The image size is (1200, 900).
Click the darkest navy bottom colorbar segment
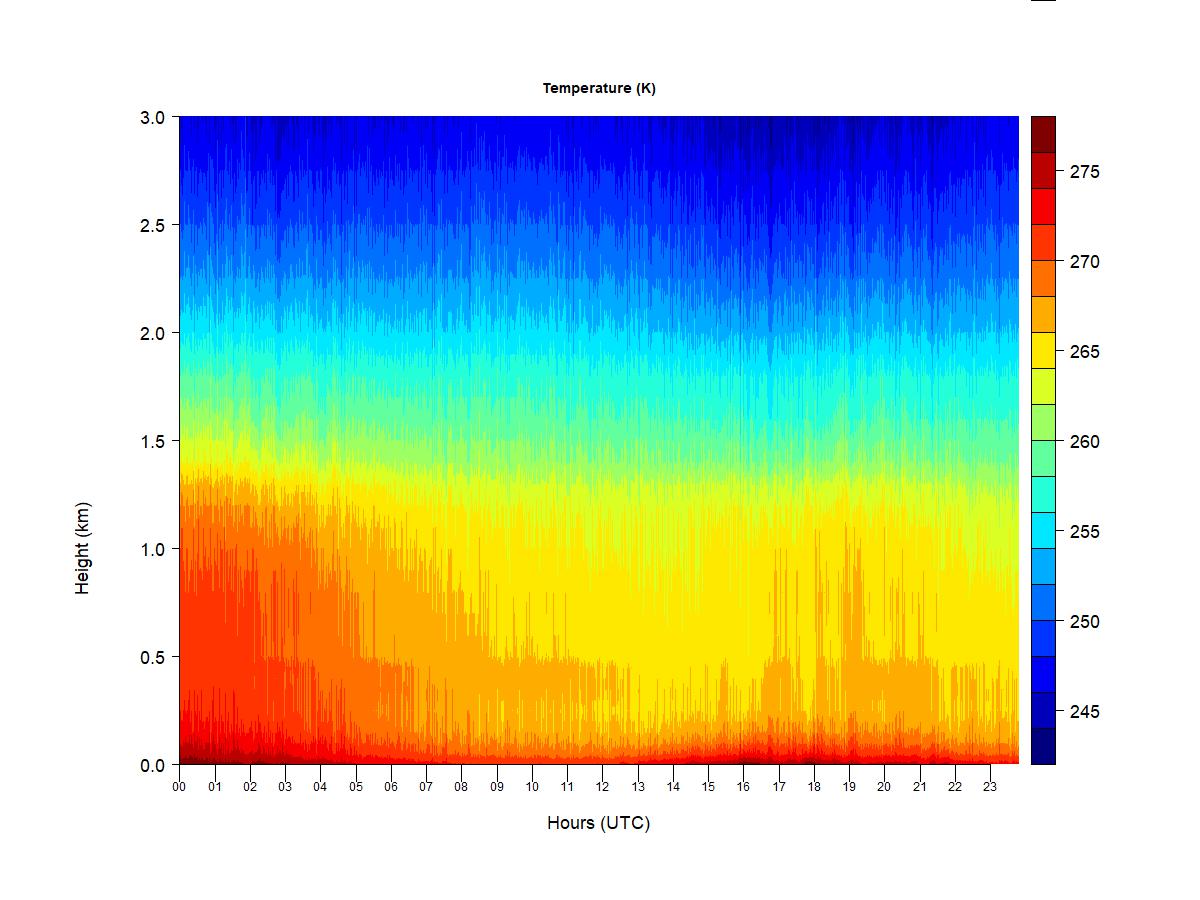tap(1043, 746)
